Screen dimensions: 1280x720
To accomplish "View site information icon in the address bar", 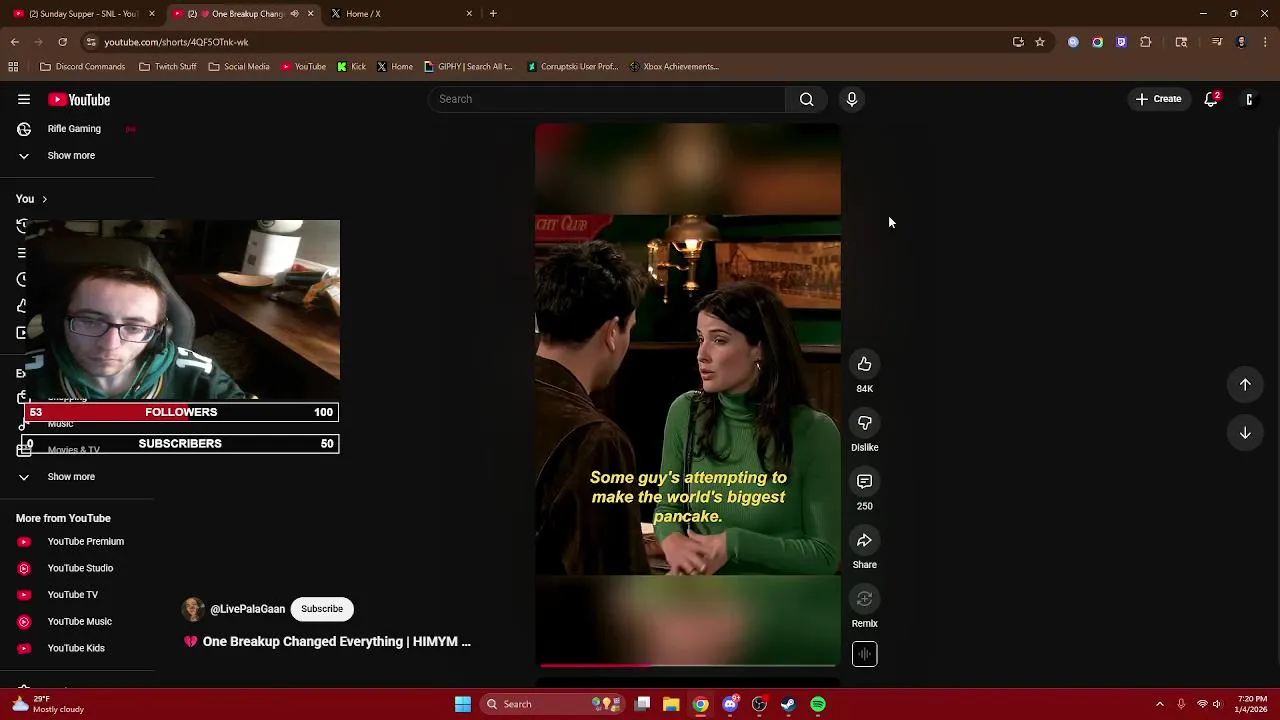I will click(x=91, y=42).
